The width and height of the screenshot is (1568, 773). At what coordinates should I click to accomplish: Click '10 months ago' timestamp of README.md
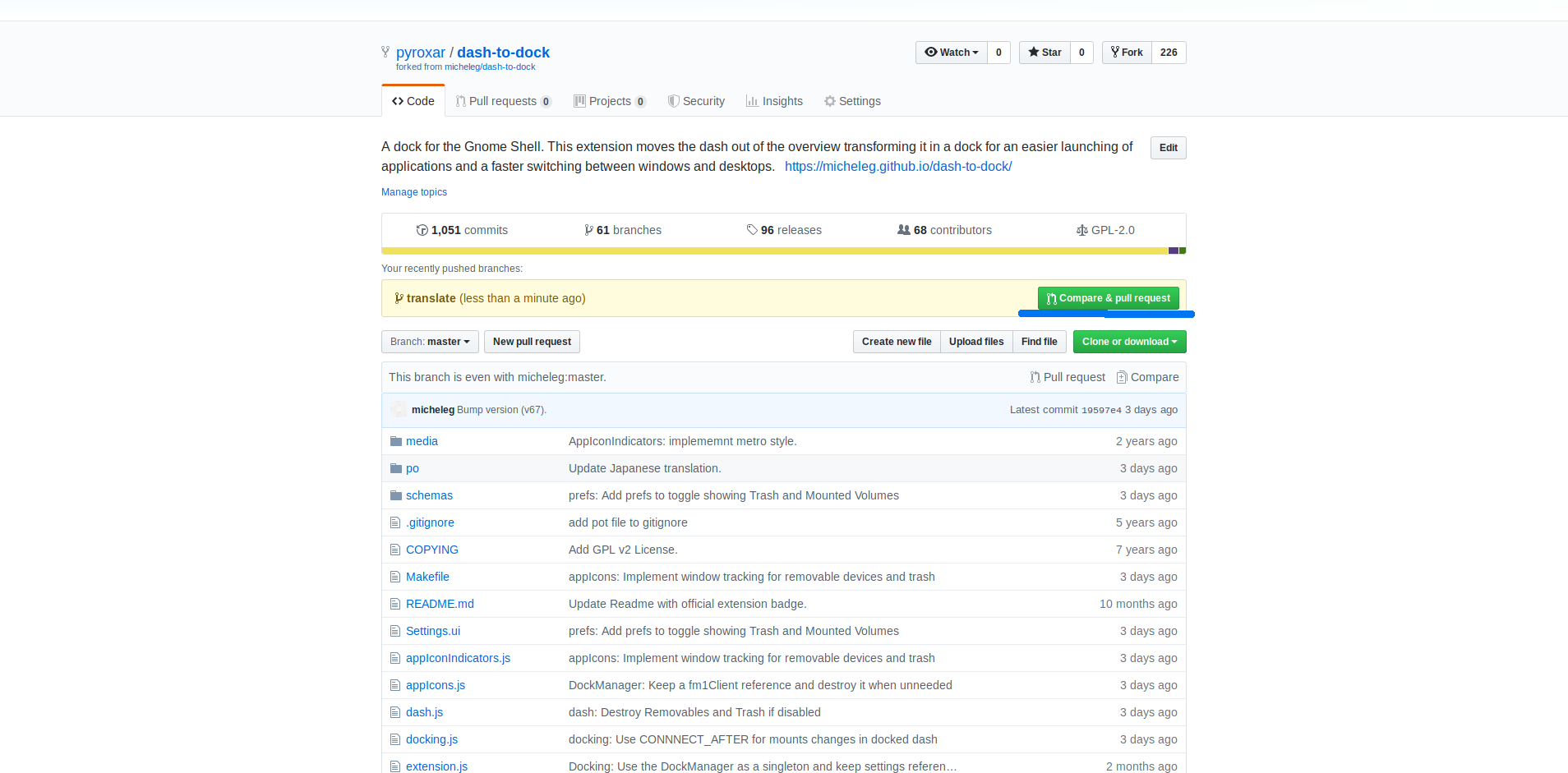tap(1138, 604)
